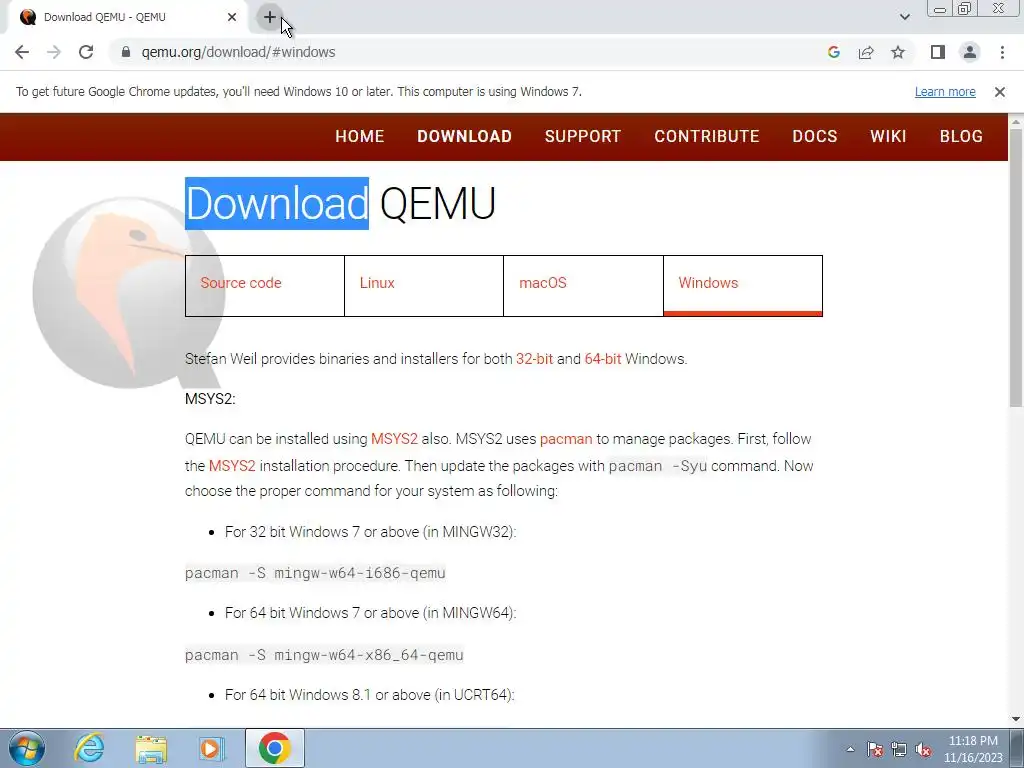Click scrollbar up arrow

[x=1016, y=121]
